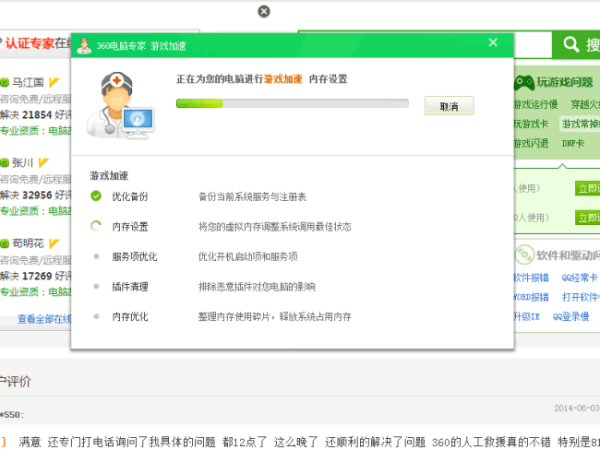
Task: Click the green status icon beside 马江国
Action: click(x=4, y=82)
